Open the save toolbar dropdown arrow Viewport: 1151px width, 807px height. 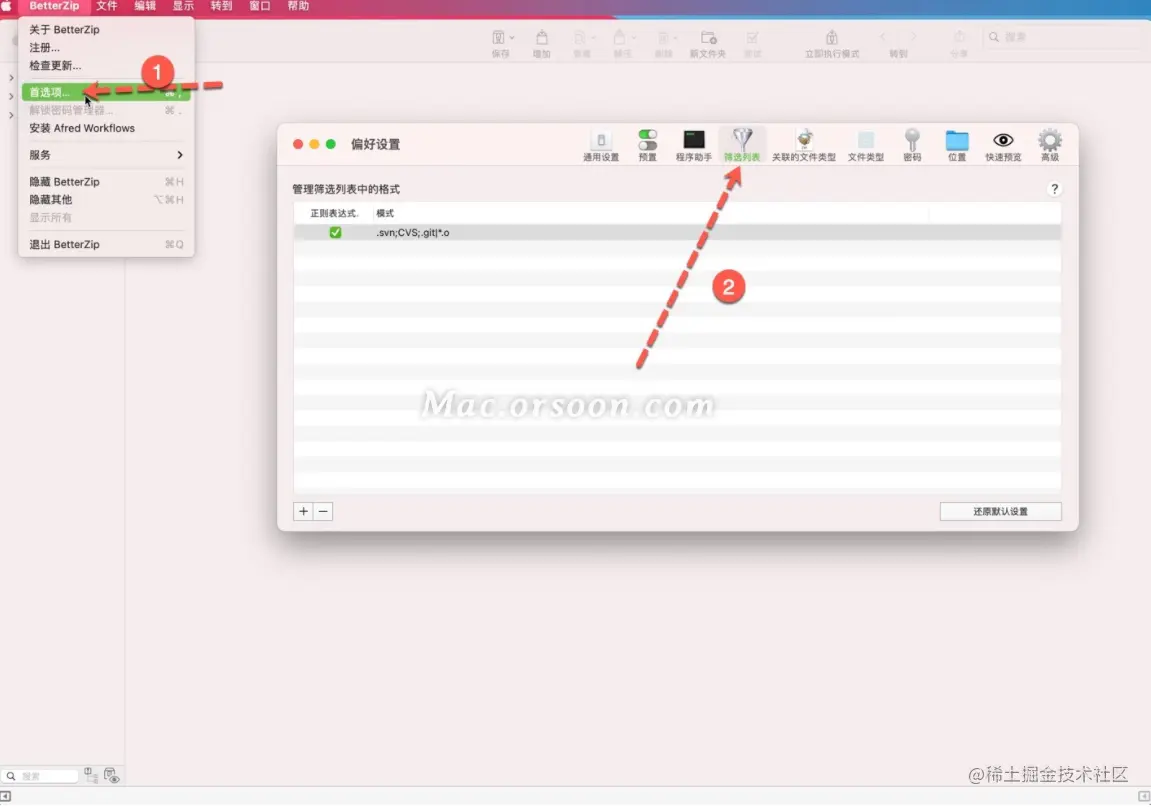point(512,37)
